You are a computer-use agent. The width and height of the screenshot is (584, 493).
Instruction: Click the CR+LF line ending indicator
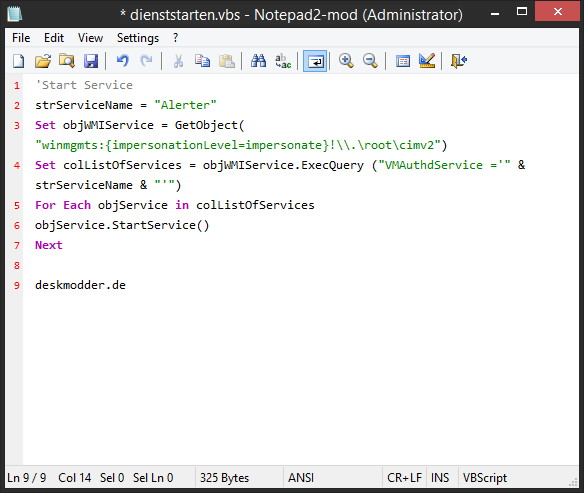coord(404,478)
